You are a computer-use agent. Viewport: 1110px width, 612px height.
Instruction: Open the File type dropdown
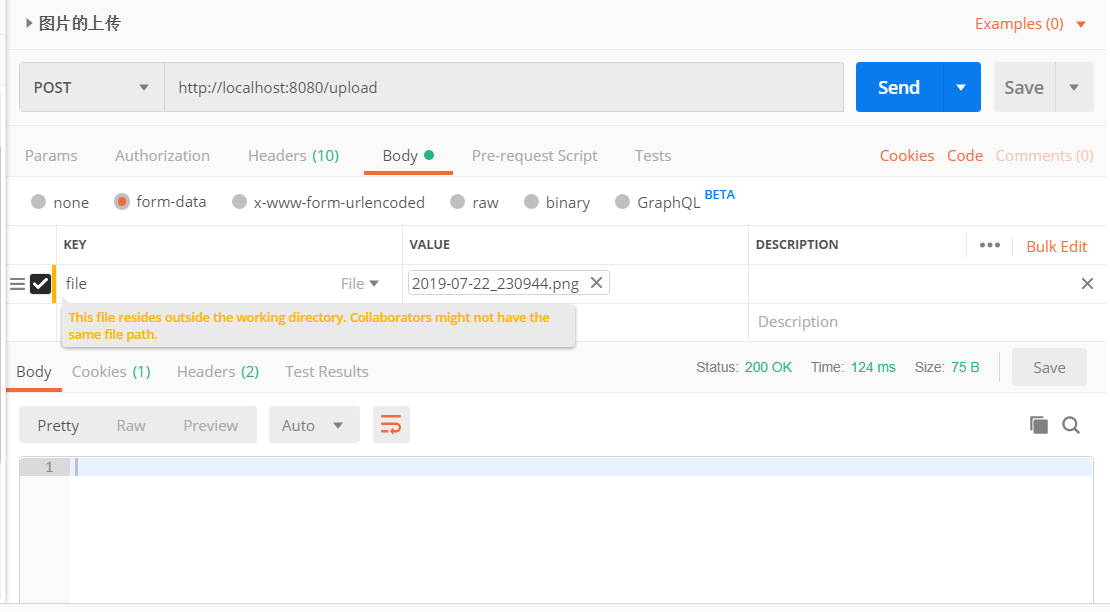point(360,284)
